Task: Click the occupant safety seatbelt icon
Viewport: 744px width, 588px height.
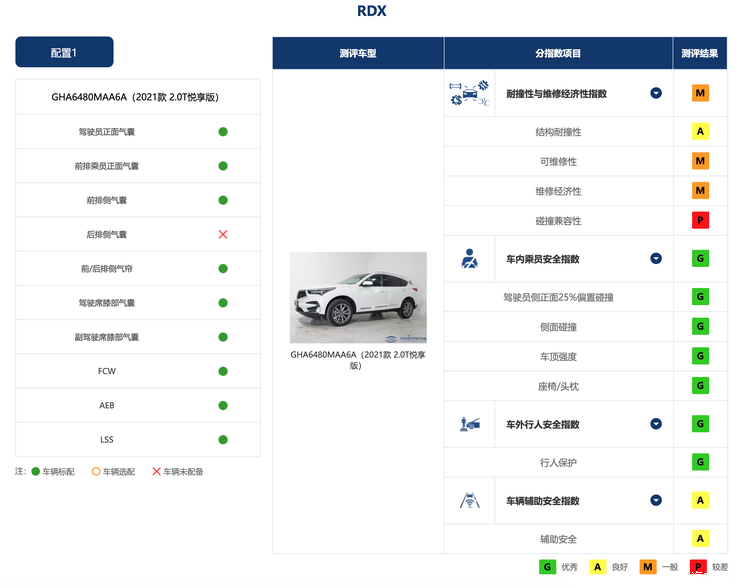Action: (x=469, y=259)
